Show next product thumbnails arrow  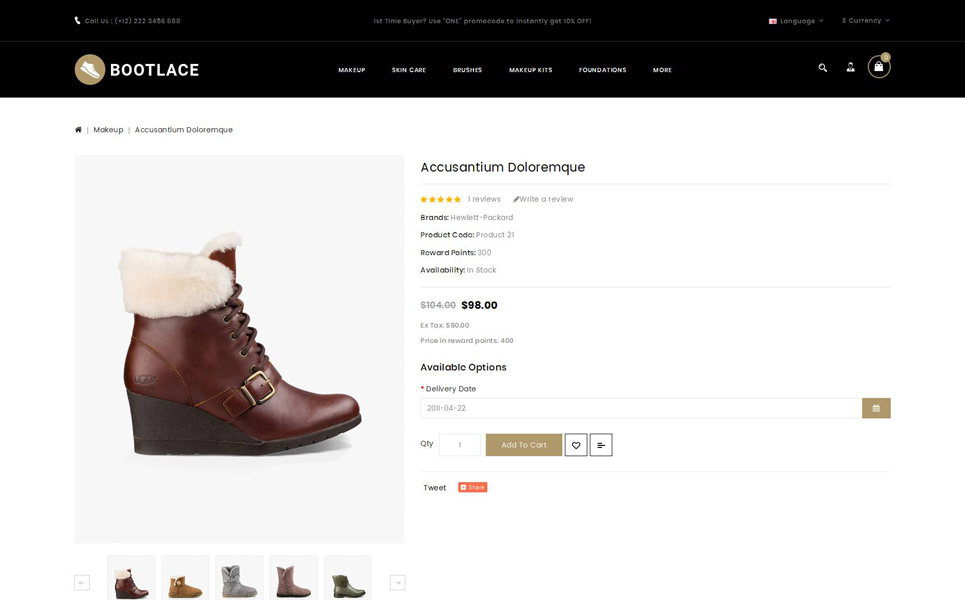click(x=397, y=583)
